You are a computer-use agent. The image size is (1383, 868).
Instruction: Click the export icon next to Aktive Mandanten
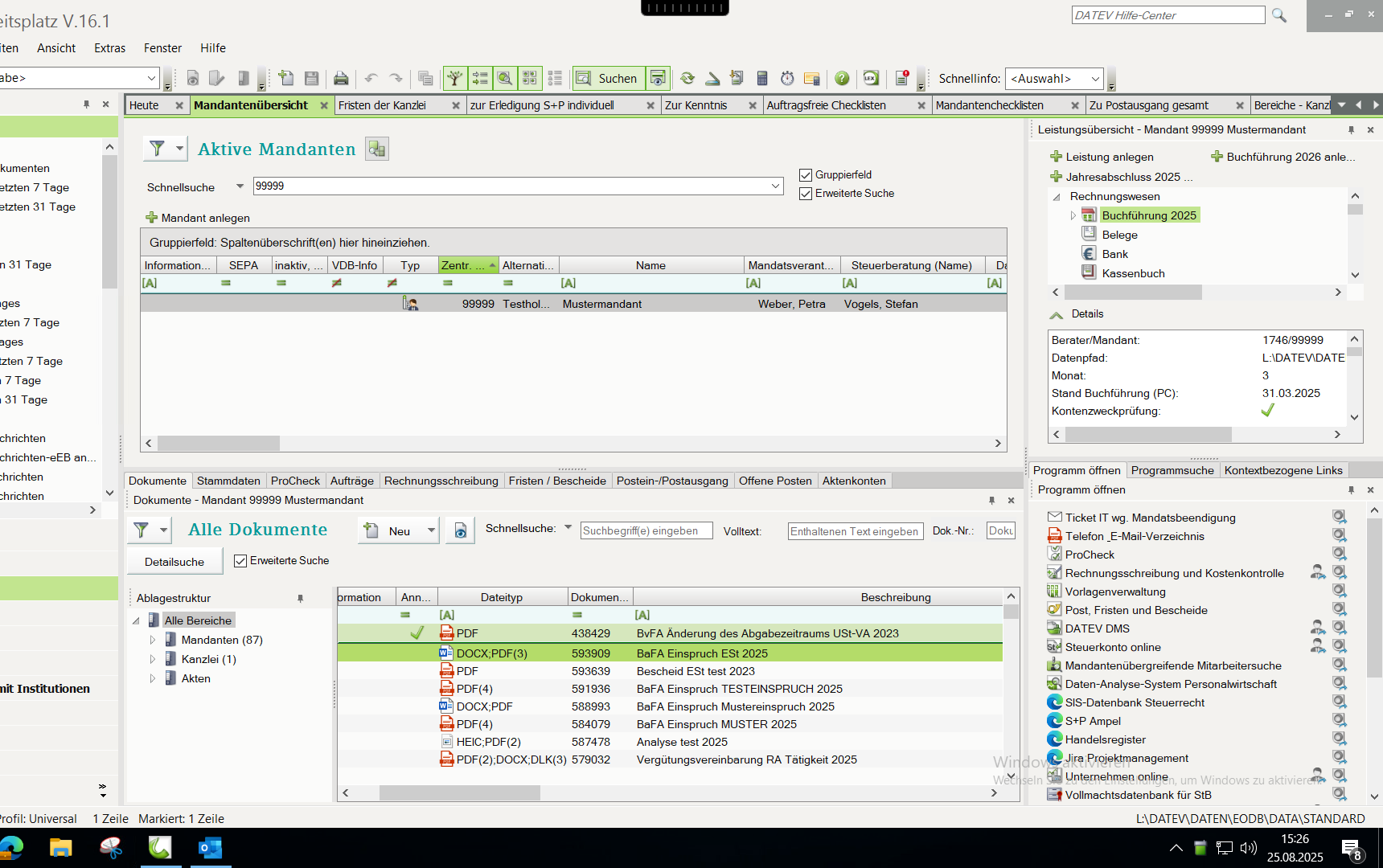pyautogui.click(x=376, y=149)
